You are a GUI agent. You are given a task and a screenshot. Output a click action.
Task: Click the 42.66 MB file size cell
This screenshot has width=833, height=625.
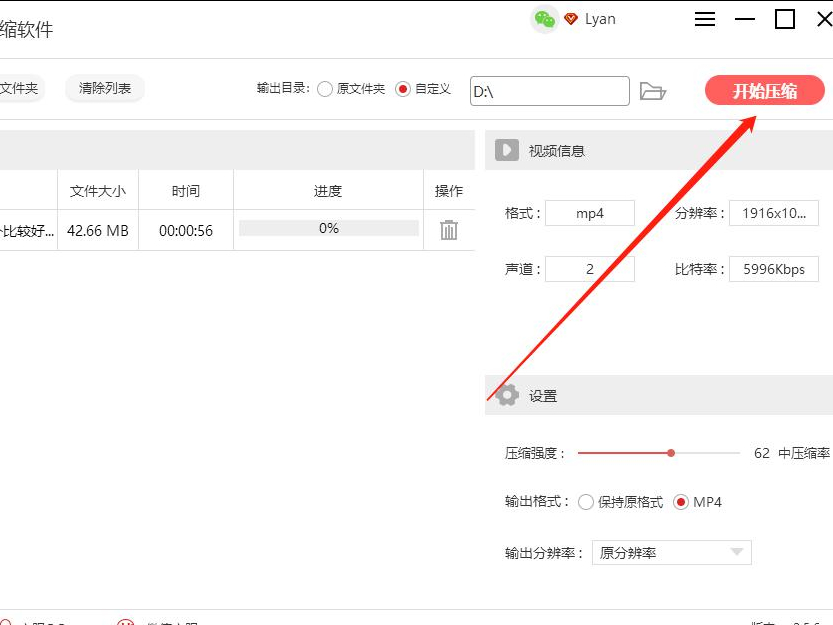(x=98, y=231)
